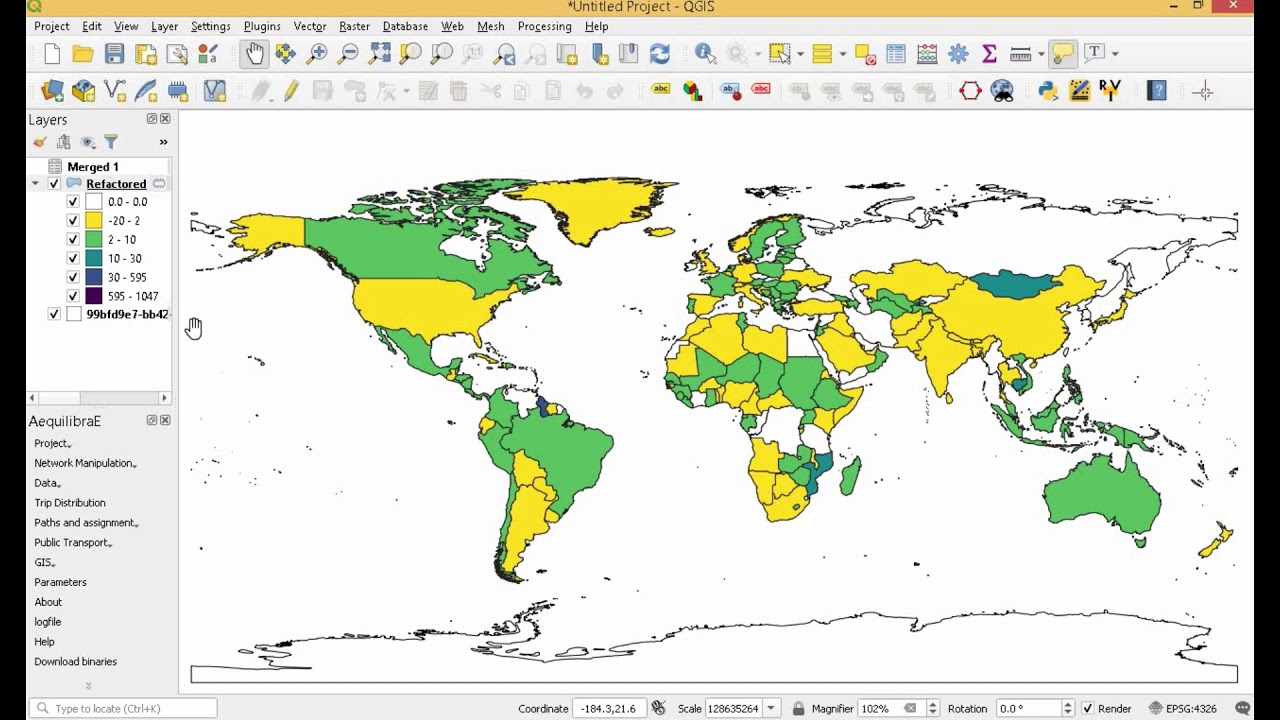This screenshot has width=1280, height=720.
Task: Open the text annotation tool dropdown arrow
Action: (x=1115, y=54)
